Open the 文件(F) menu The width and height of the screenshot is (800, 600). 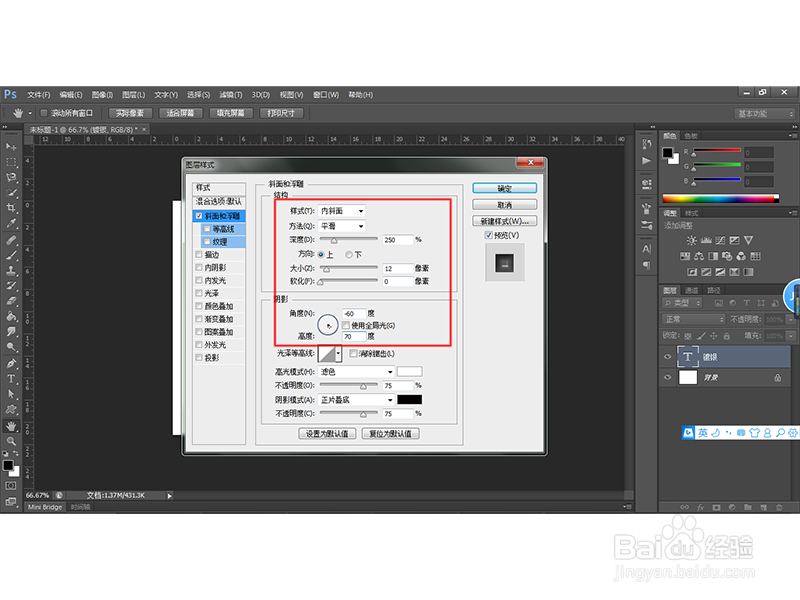pyautogui.click(x=38, y=95)
